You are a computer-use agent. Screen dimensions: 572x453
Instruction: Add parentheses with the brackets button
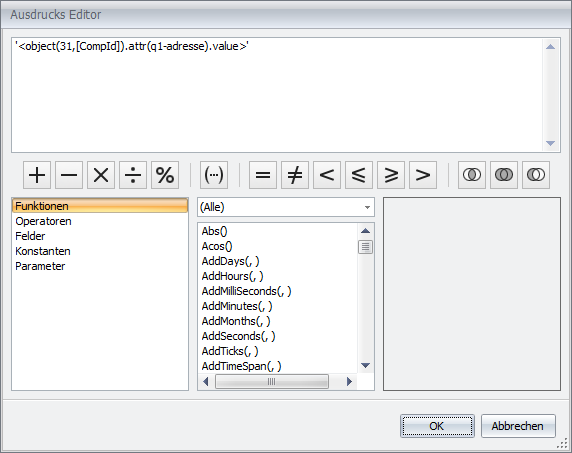[x=214, y=175]
